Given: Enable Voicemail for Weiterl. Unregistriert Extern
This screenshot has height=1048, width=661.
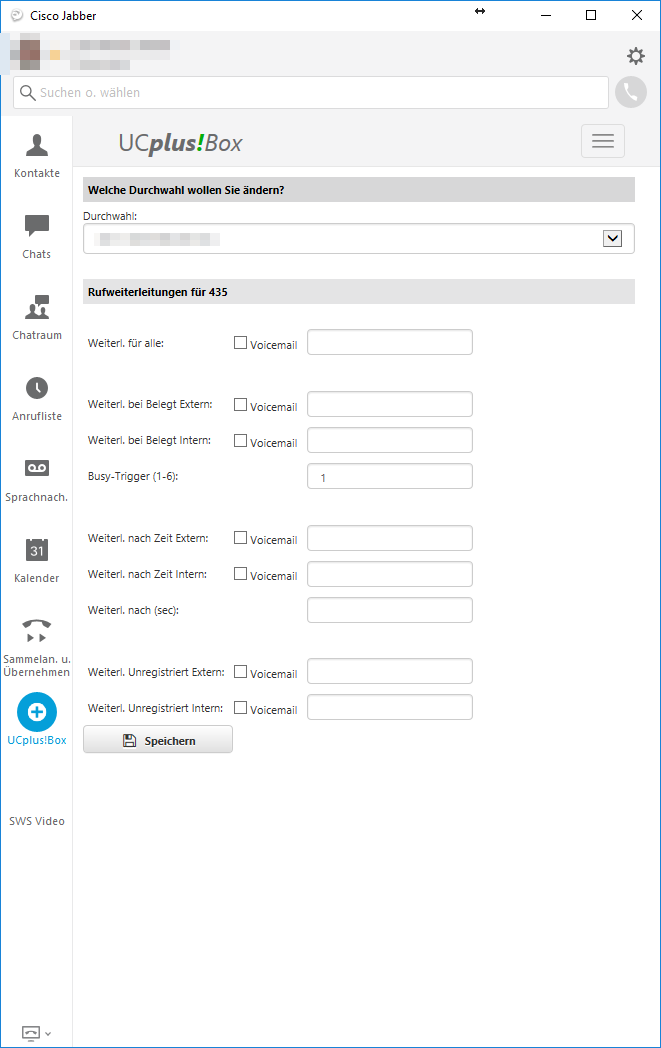Looking at the screenshot, I should [x=241, y=671].
